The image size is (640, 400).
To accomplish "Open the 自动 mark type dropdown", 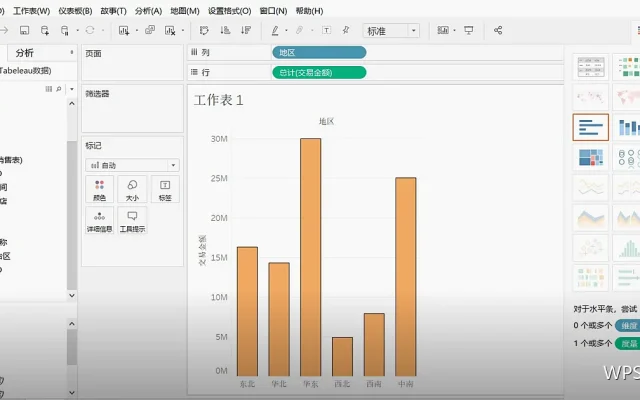I will pos(132,165).
